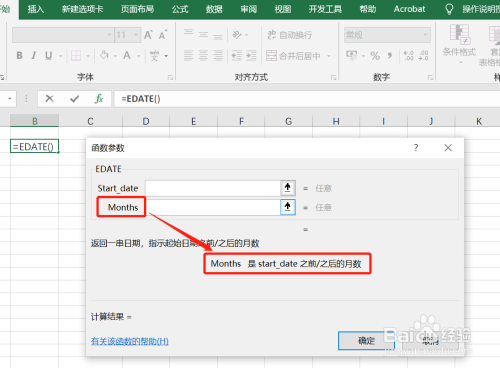Switch to 公式 tab
Viewport: 500px width, 368px height.
(x=180, y=9)
